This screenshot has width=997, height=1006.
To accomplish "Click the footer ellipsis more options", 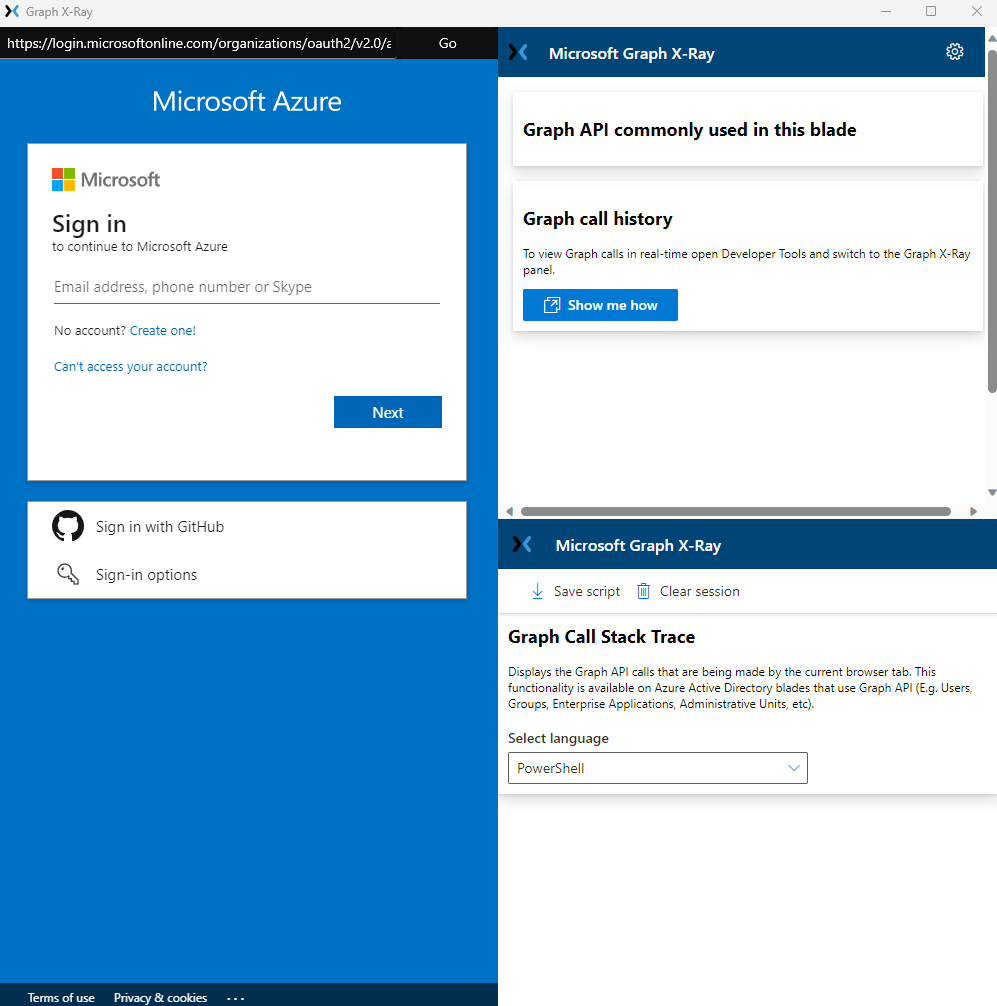I will [235, 998].
